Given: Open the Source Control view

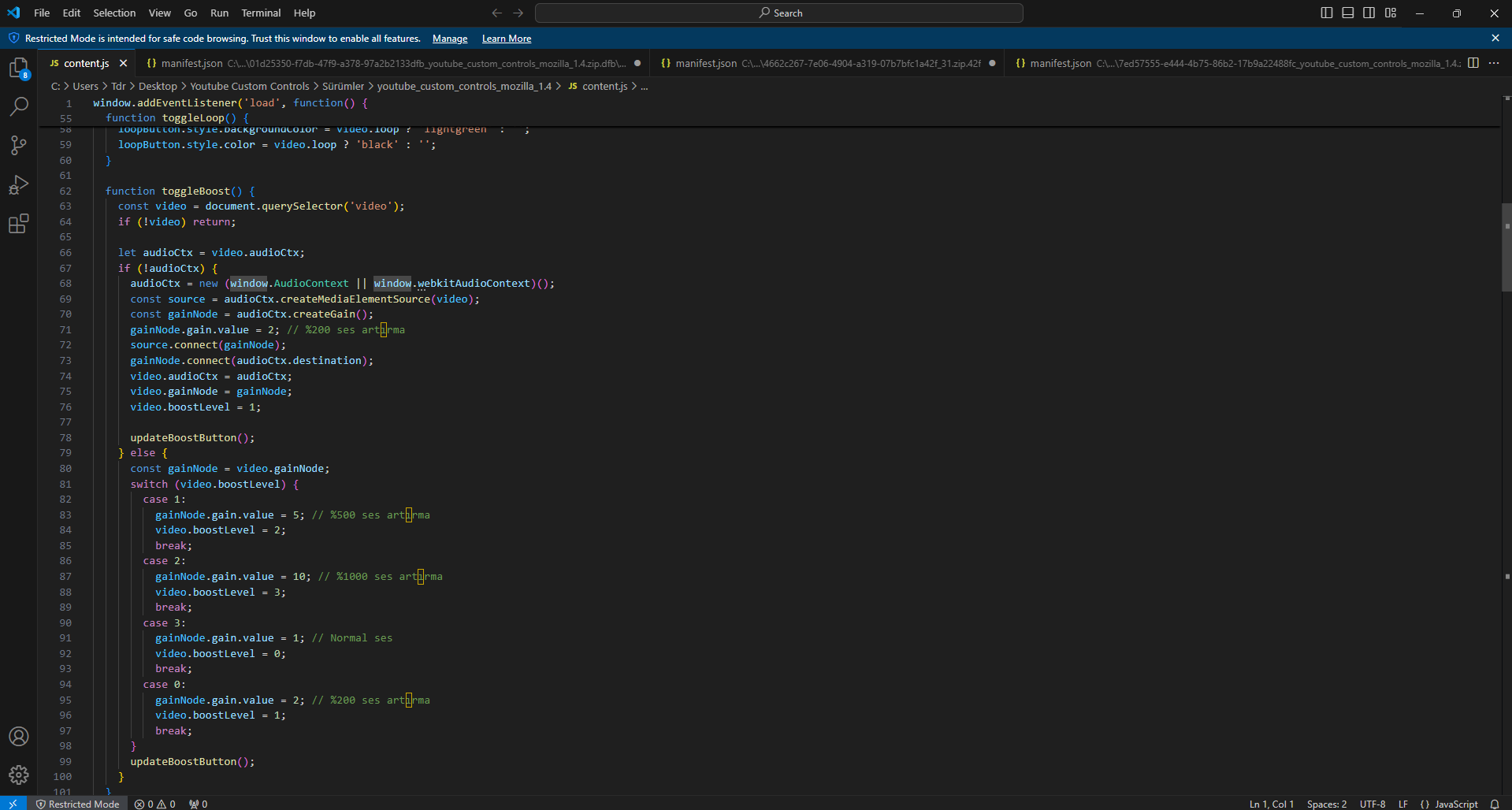Looking at the screenshot, I should click(19, 145).
